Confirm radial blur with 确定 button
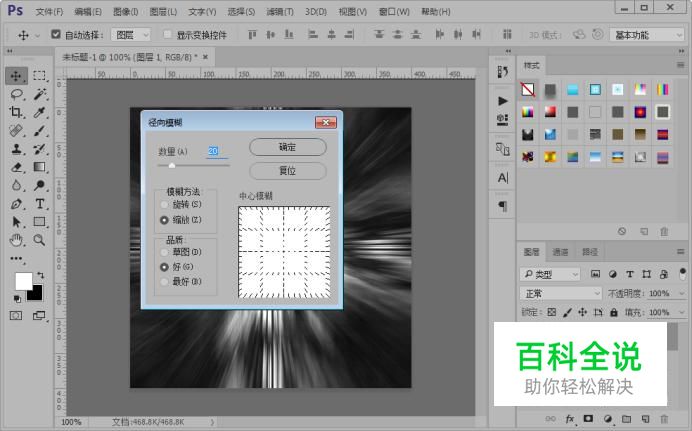The width and height of the screenshot is (692, 431). tap(288, 147)
